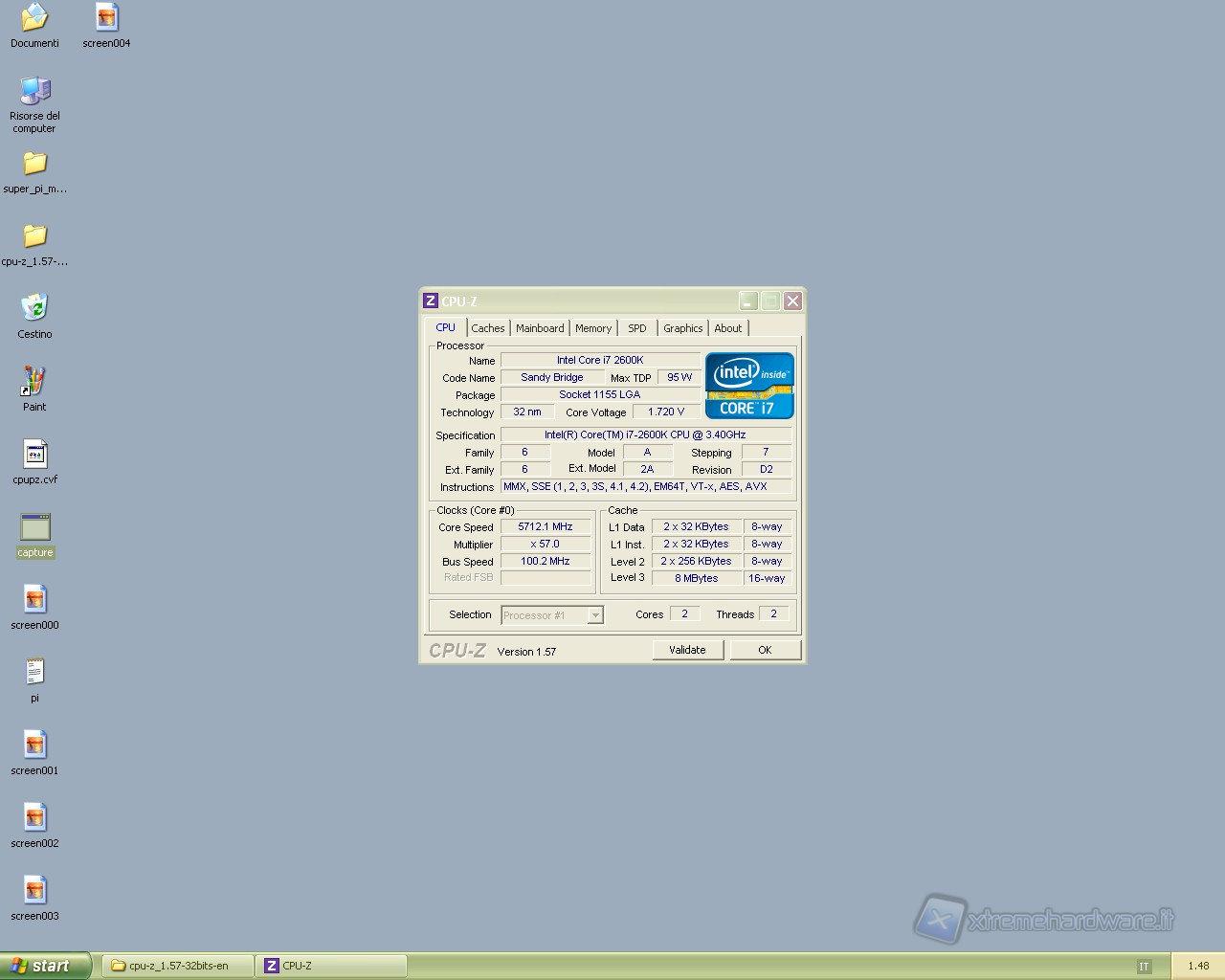Click the Package value Socket 1155 LGA
Screen dimensions: 1225x980
pos(600,394)
